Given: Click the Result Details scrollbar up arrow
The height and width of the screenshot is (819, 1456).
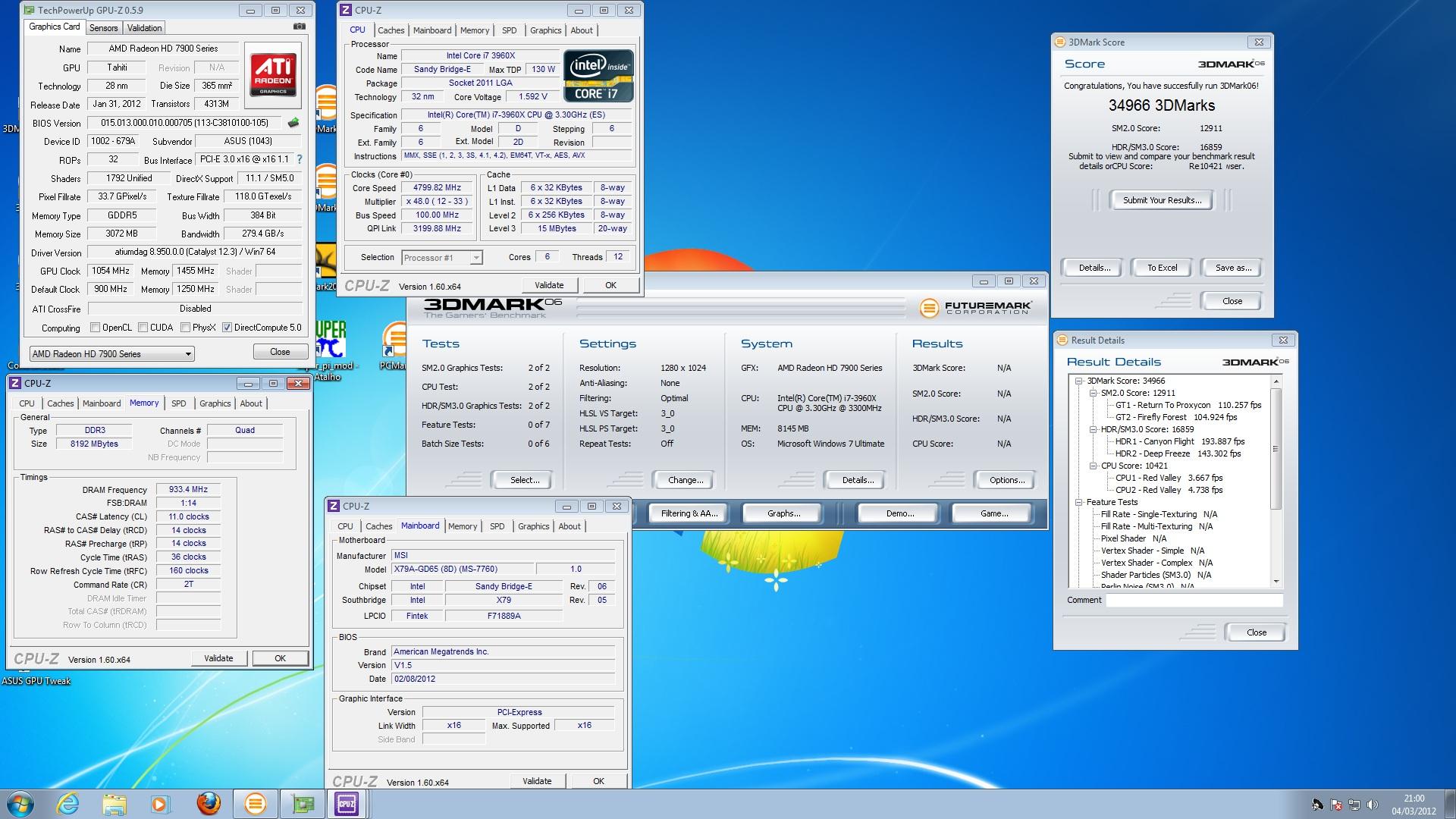Looking at the screenshot, I should click(1276, 381).
